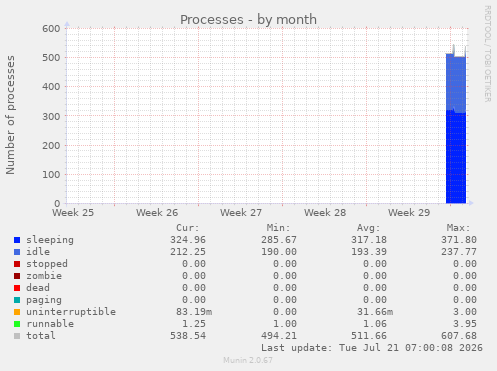The width and height of the screenshot is (497, 371).
Task: Click sleeping current value 324.96
Action: [188, 240]
